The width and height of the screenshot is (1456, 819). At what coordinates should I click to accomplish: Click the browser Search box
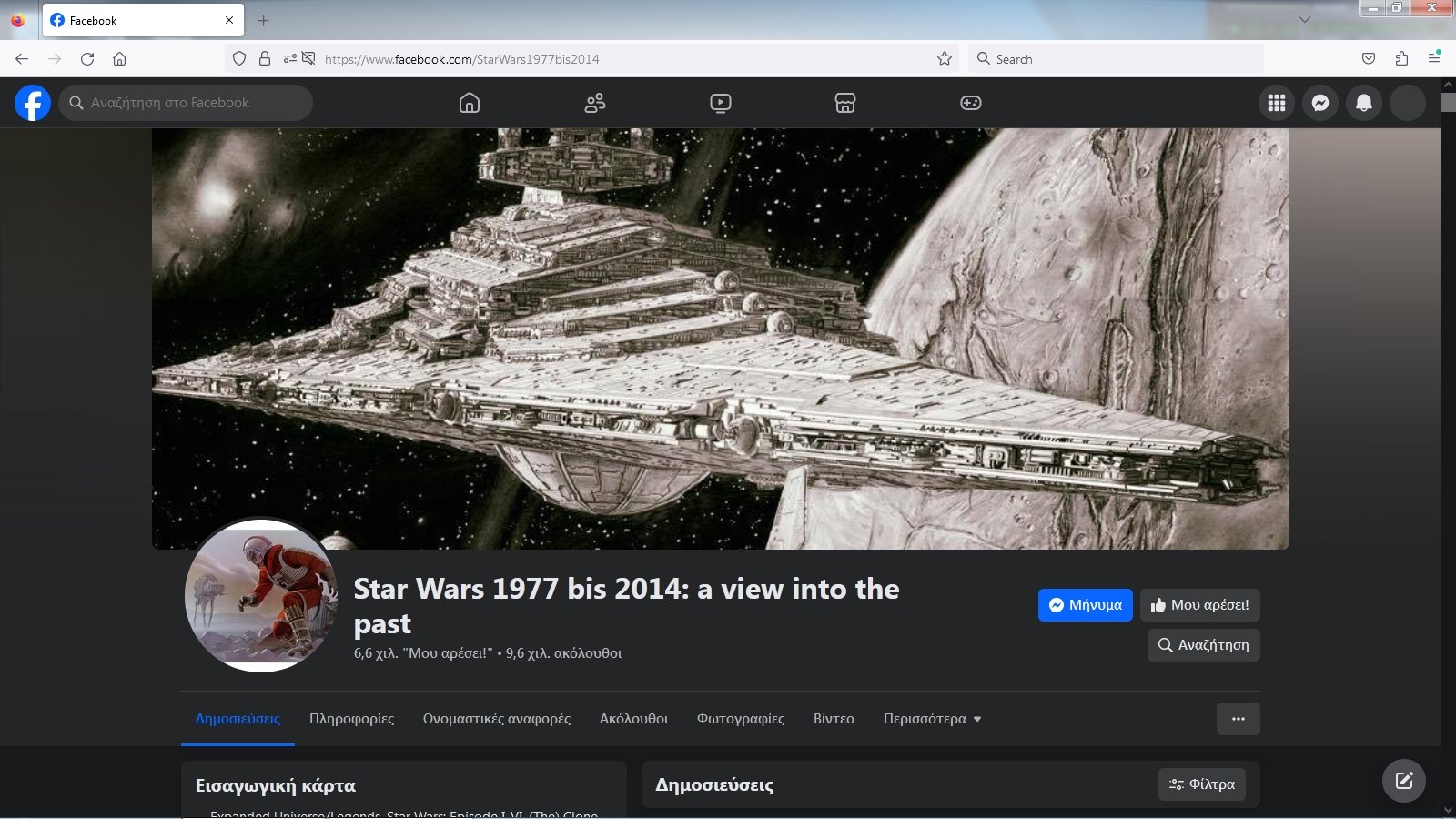(x=1117, y=59)
